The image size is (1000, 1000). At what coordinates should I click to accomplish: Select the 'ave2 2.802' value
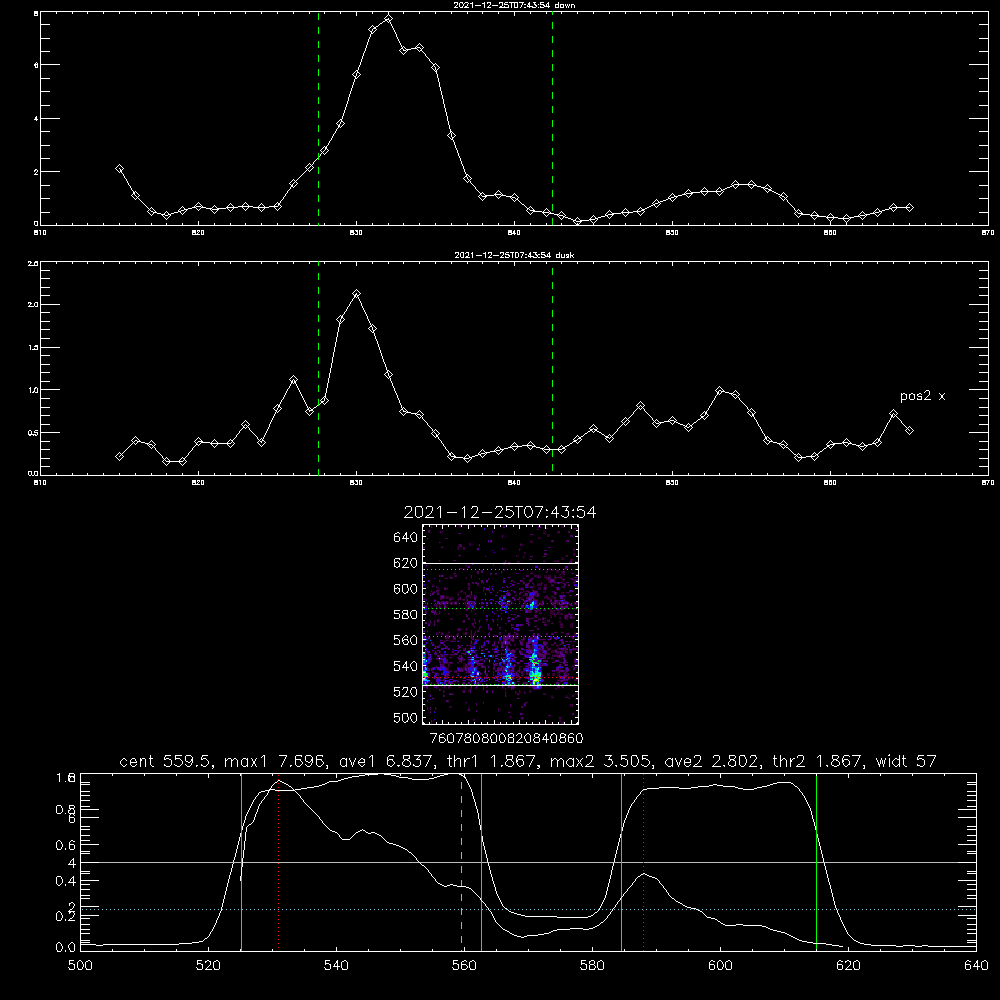[711, 761]
